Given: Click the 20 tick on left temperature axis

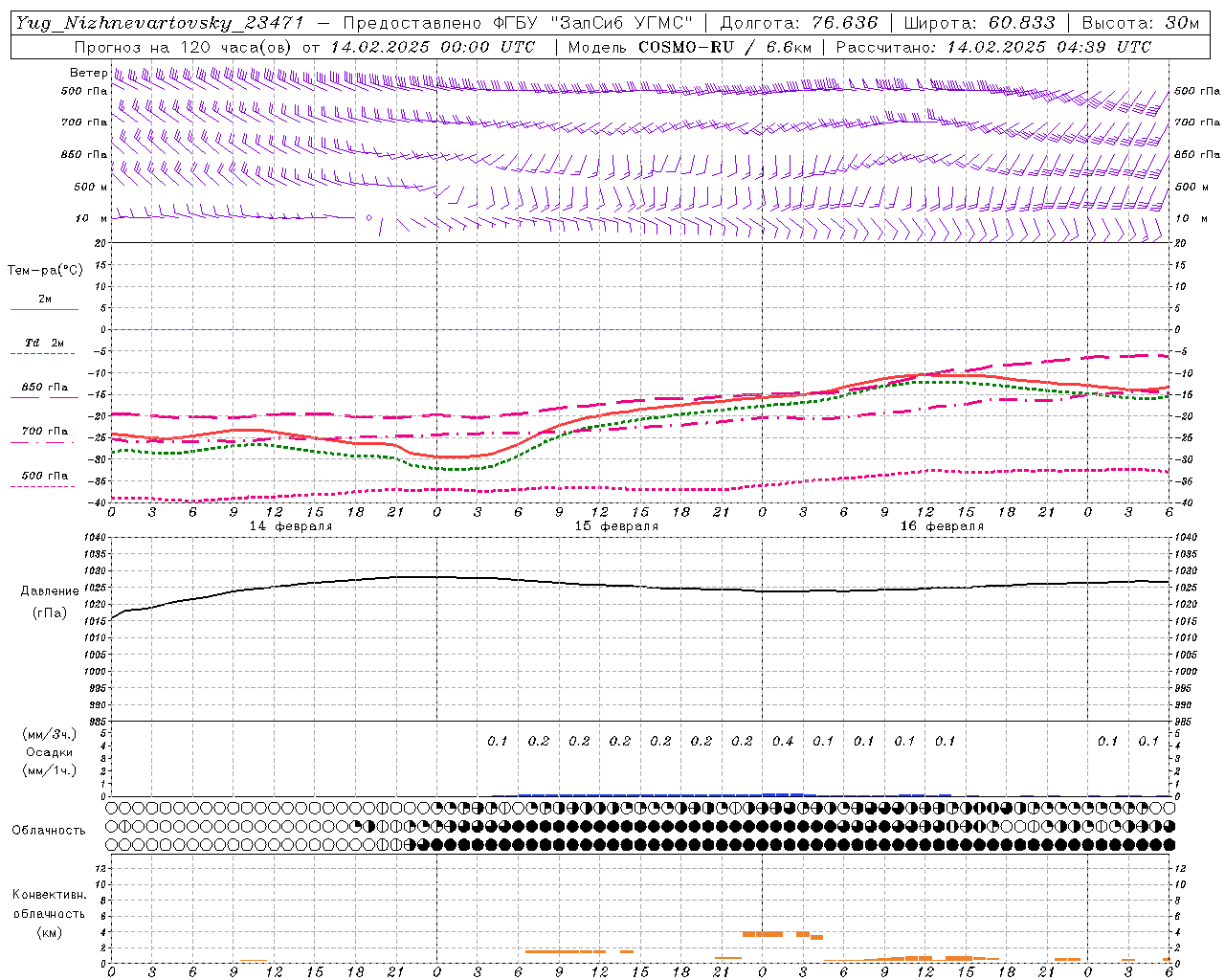Looking at the screenshot, I should [x=100, y=244].
